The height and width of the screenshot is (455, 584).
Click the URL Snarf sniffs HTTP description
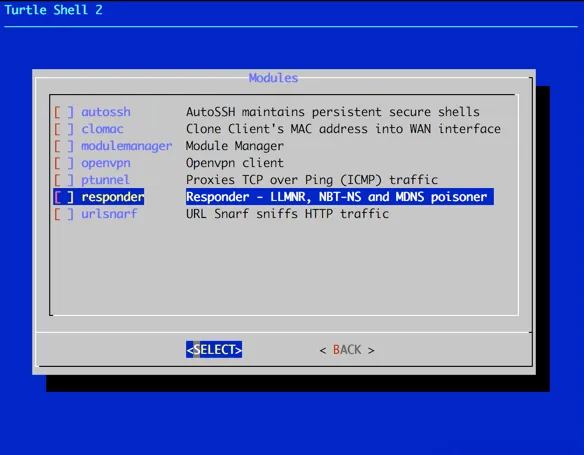coord(287,214)
